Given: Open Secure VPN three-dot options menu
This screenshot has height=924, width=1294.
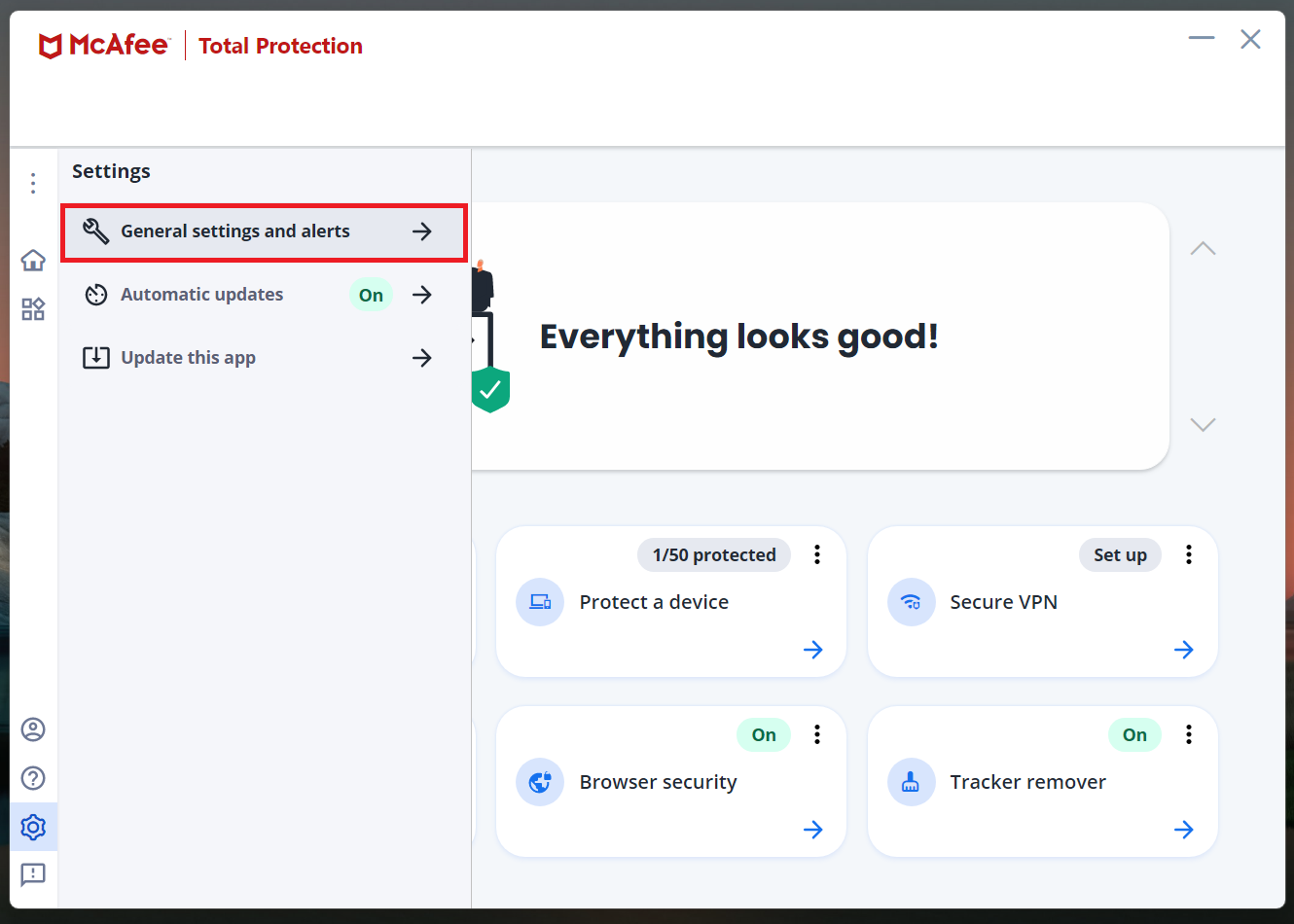Looking at the screenshot, I should [x=1188, y=554].
